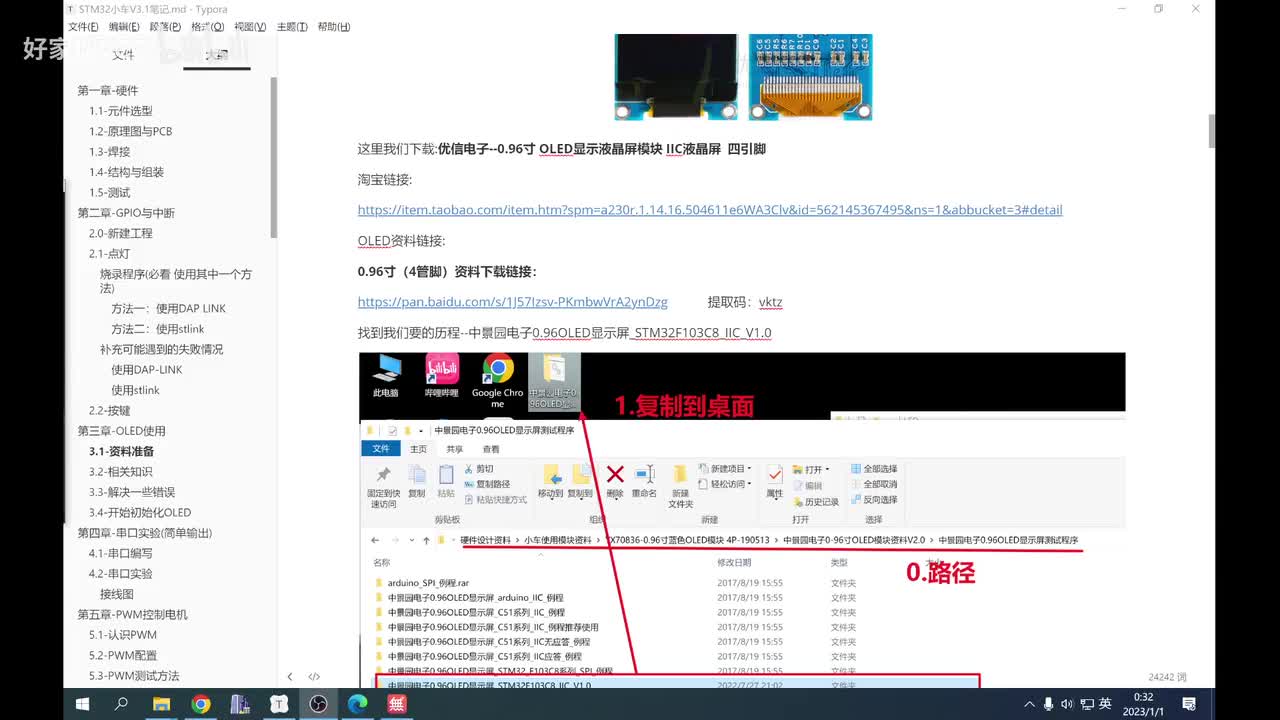Screen dimensions: 1280x720
Task: Select 1.5-测试 in the outline
Action: point(110,193)
